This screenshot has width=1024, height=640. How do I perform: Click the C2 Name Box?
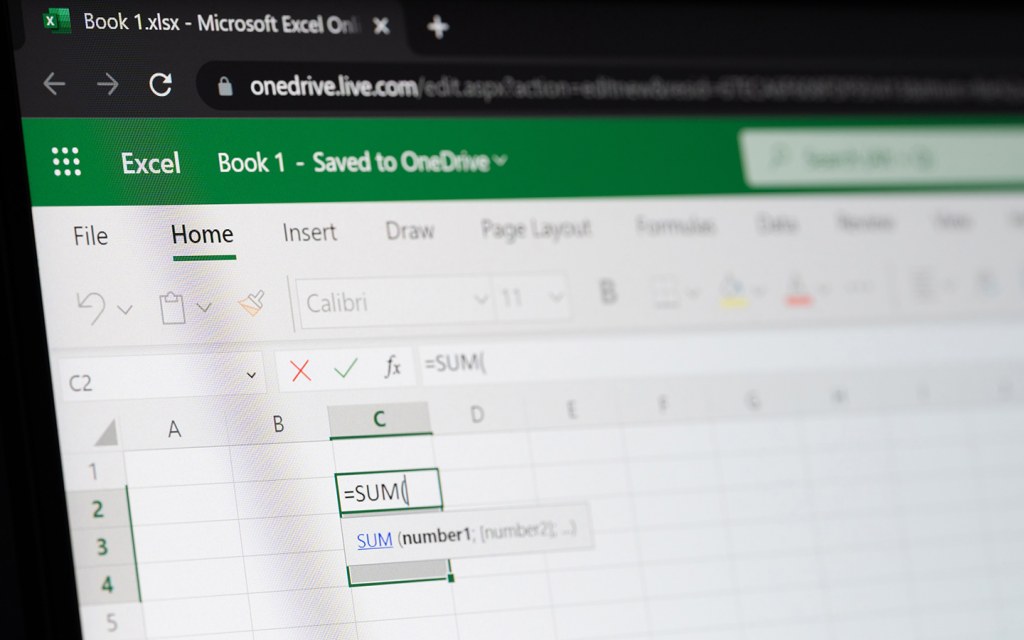[150, 380]
